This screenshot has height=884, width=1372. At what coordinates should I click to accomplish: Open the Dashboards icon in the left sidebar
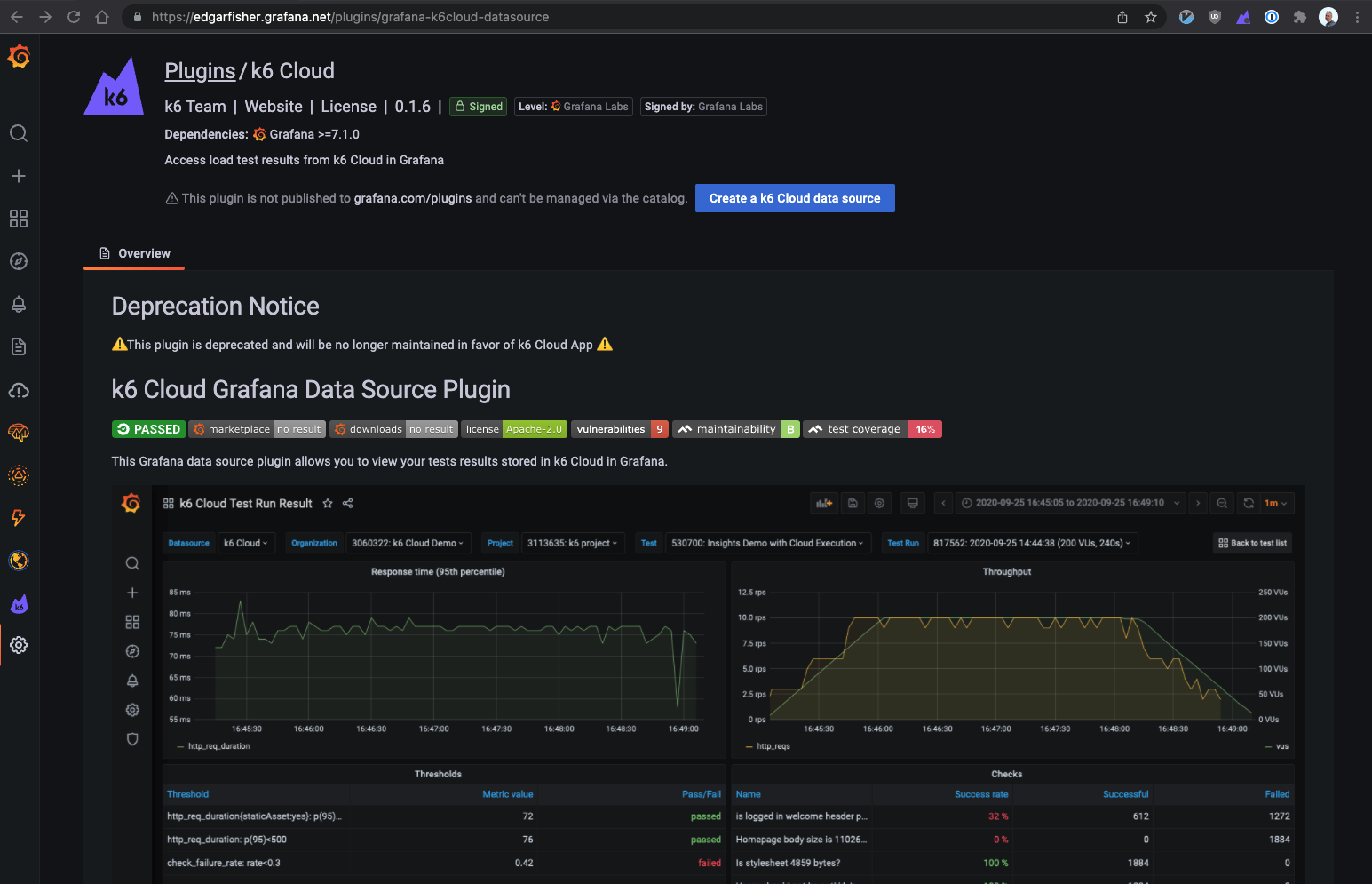tap(19, 219)
